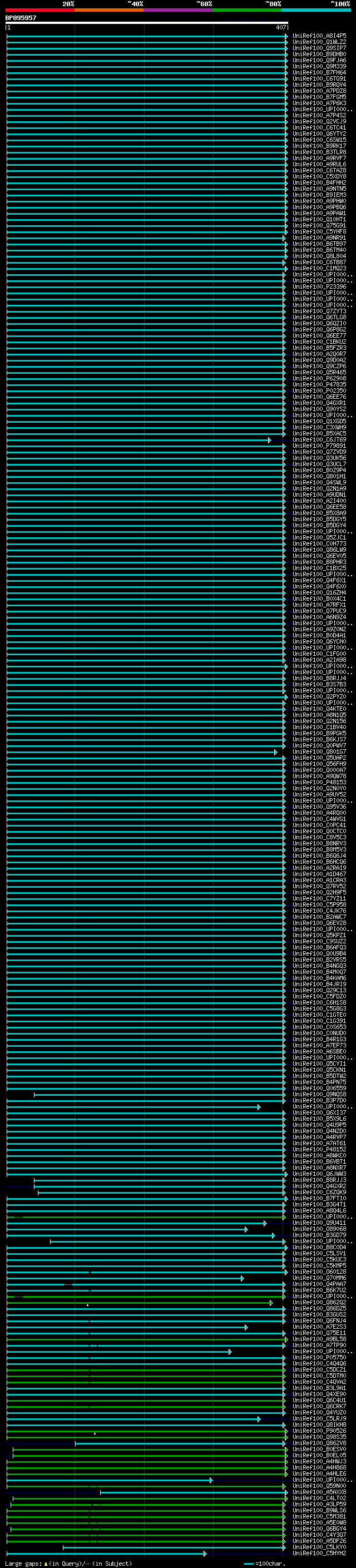356x1568 pixels.
Task: Select the UniRef100_P23396 label
Action: coord(319,286)
